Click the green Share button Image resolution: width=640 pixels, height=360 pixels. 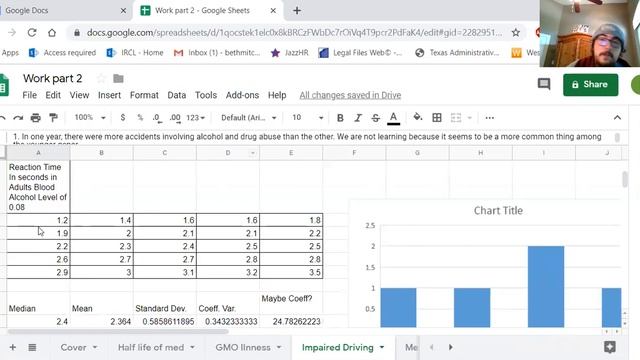coord(590,84)
